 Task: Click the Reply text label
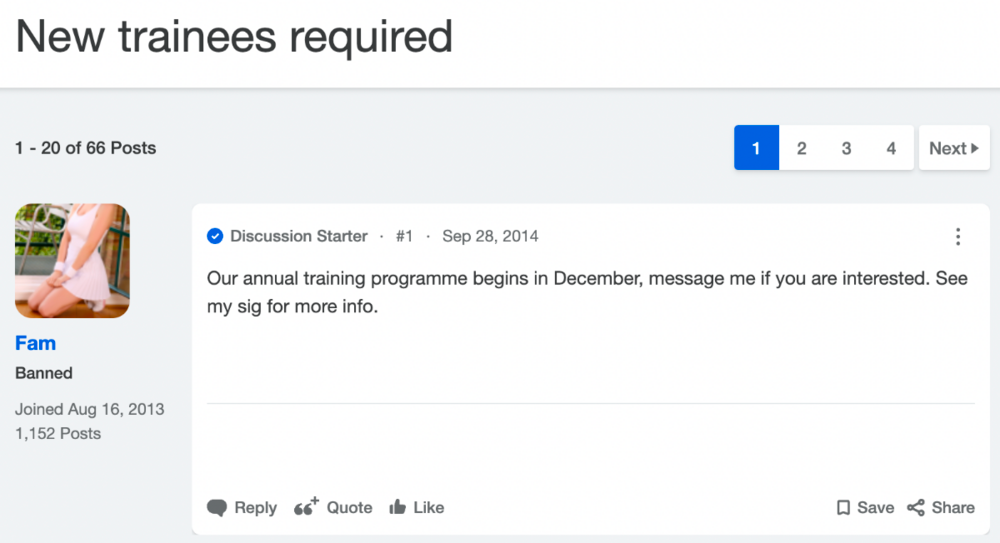click(x=256, y=508)
